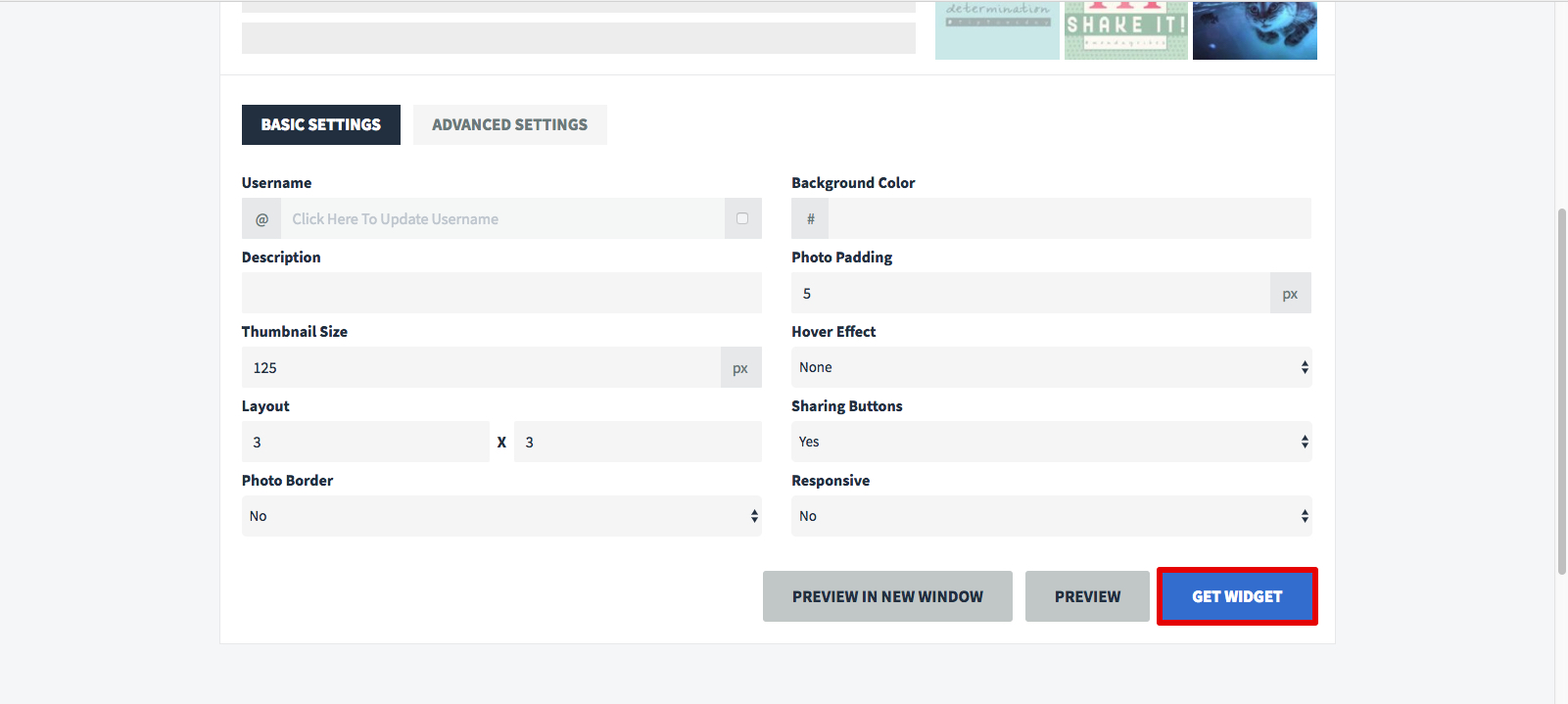The image size is (1568, 704).
Task: Click the Get Widget button
Action: (1237, 596)
